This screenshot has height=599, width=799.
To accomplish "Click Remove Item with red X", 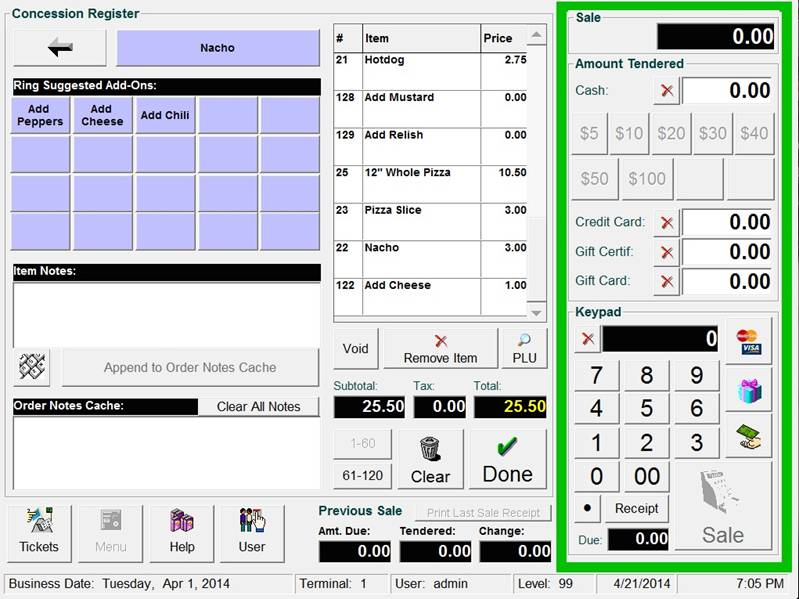I will [x=440, y=348].
